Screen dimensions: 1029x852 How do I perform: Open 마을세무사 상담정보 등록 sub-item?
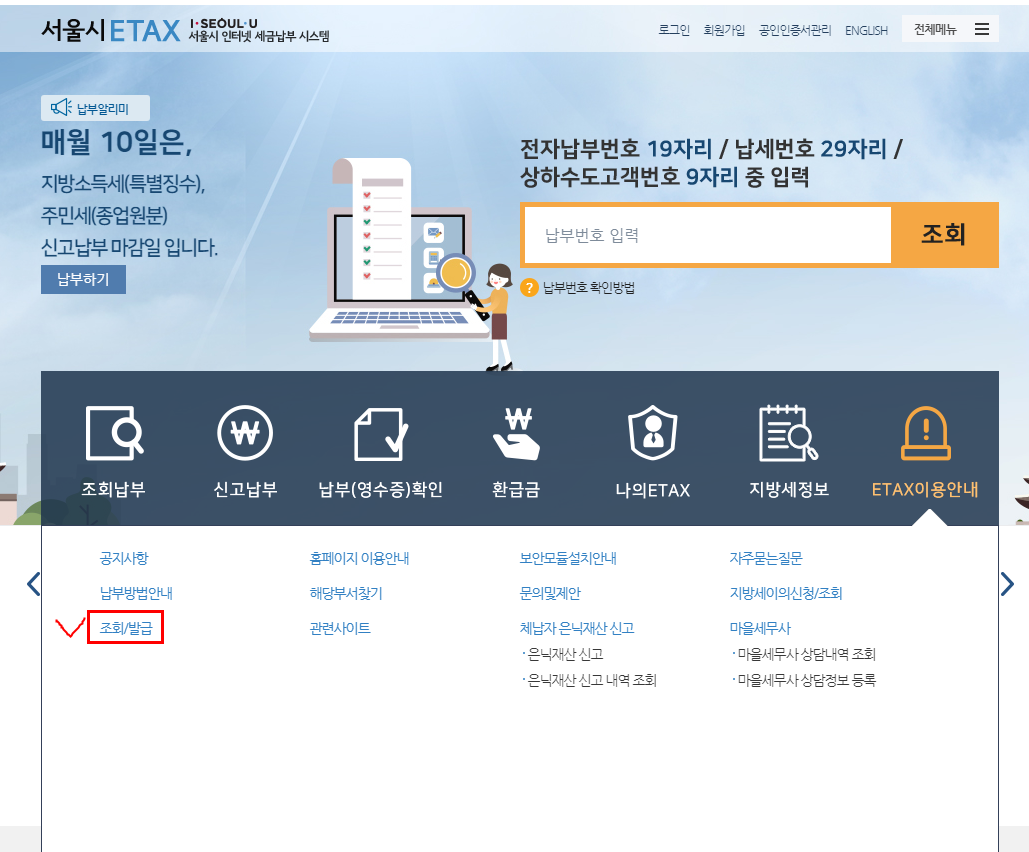(x=807, y=680)
